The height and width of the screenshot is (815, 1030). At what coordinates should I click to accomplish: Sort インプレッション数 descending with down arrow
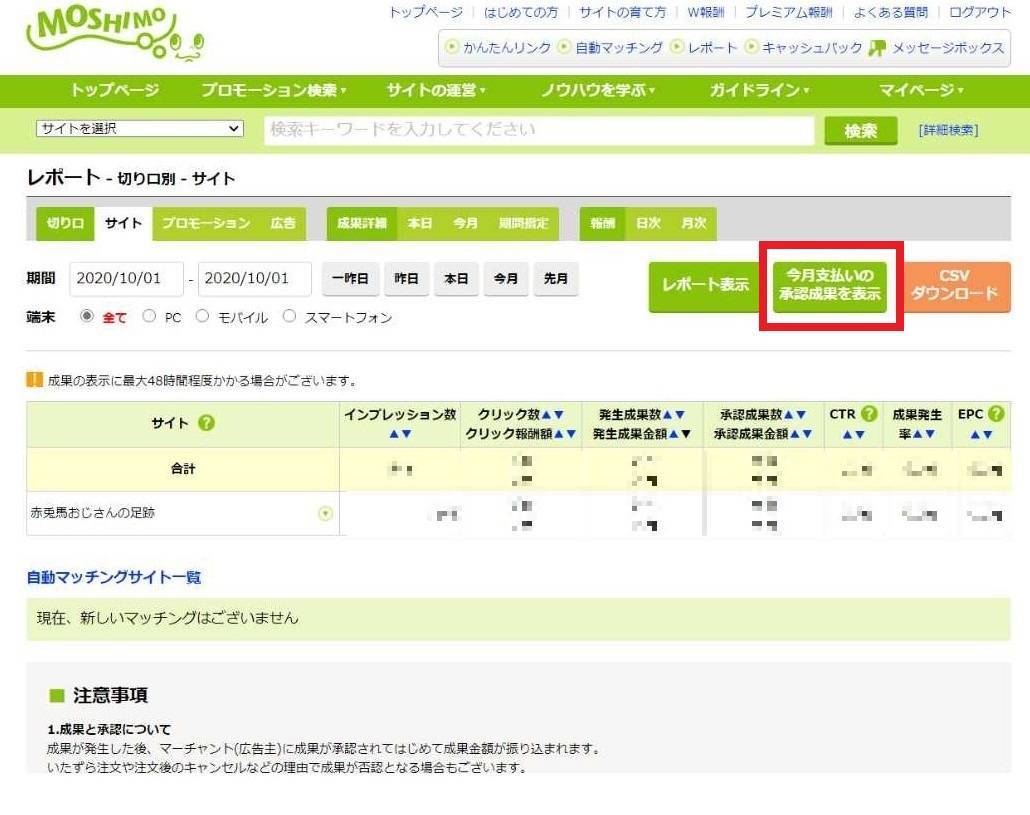407,434
